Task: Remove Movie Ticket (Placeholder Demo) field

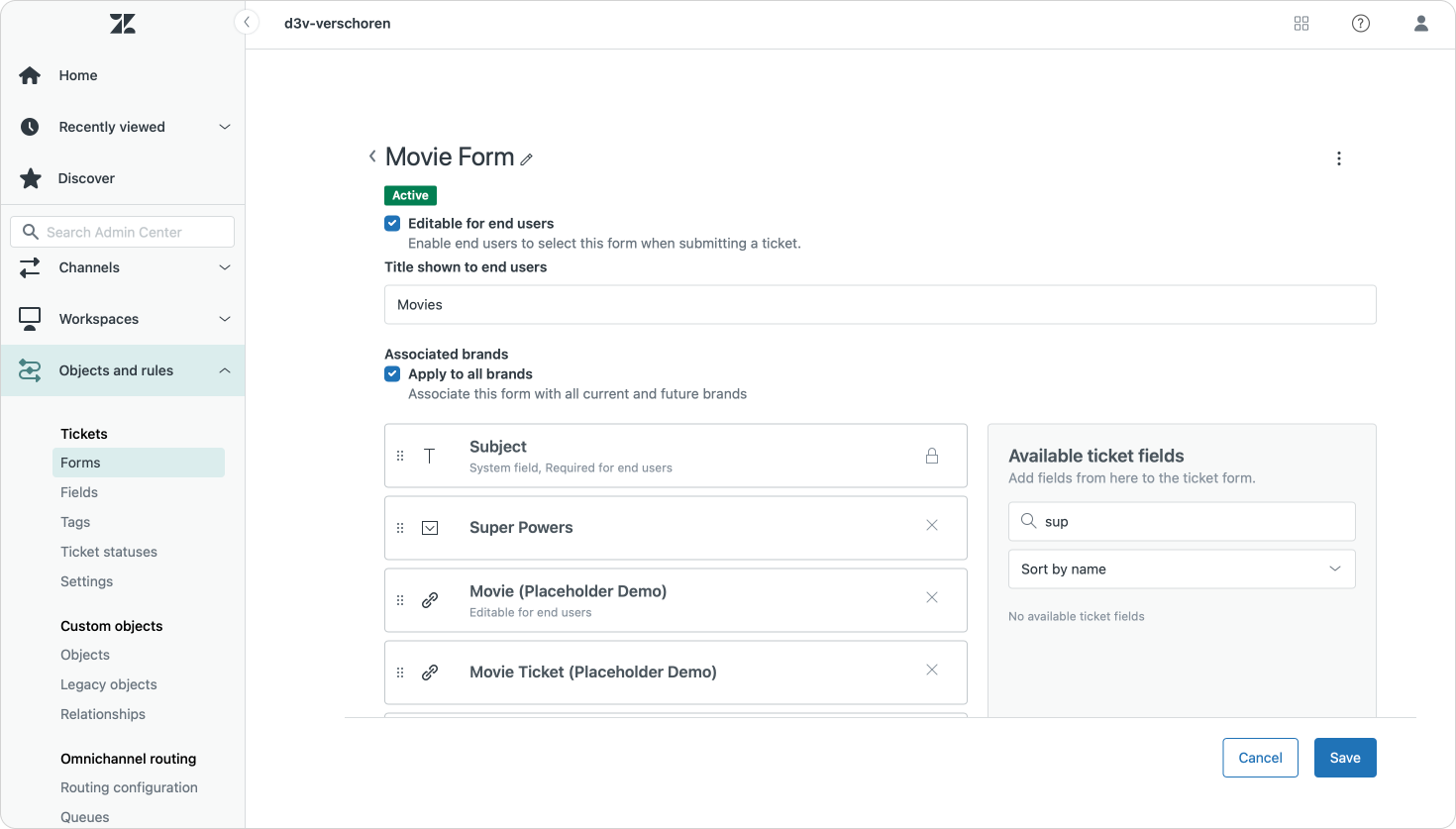Action: coord(931,671)
